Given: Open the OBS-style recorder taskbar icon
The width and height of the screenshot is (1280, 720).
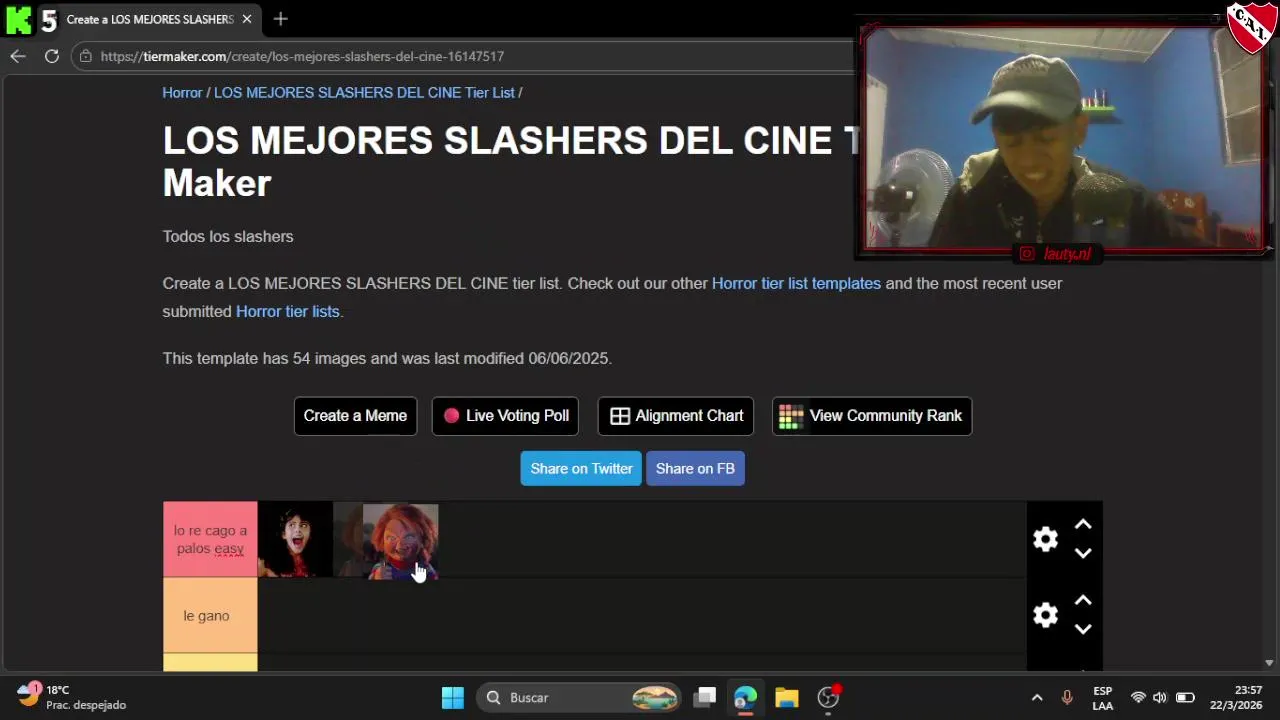Looking at the screenshot, I should [x=828, y=698].
